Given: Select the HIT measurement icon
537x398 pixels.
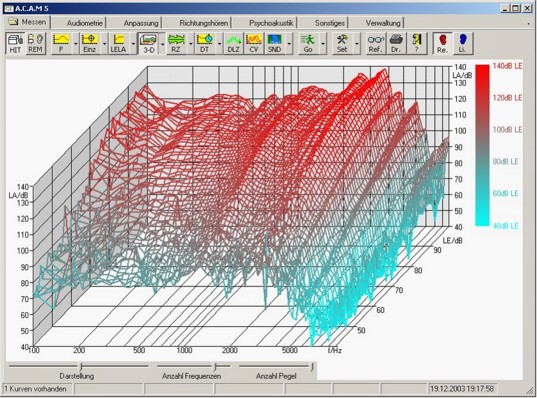Looking at the screenshot, I should (x=15, y=43).
